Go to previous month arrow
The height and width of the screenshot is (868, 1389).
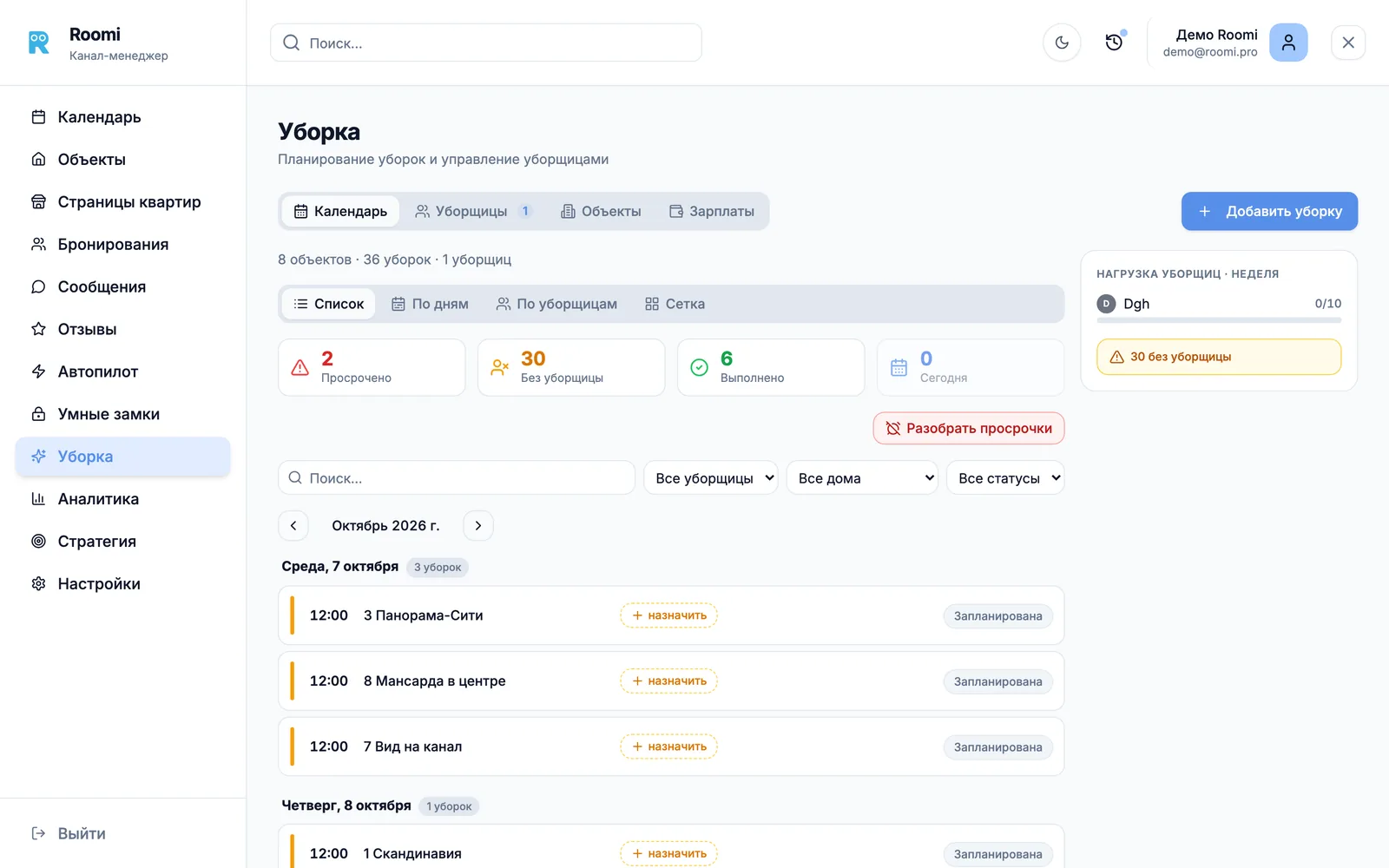pos(293,525)
